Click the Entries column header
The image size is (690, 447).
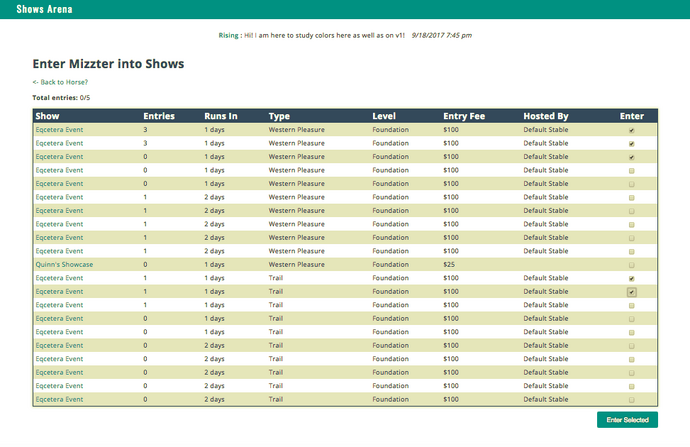pyautogui.click(x=159, y=116)
